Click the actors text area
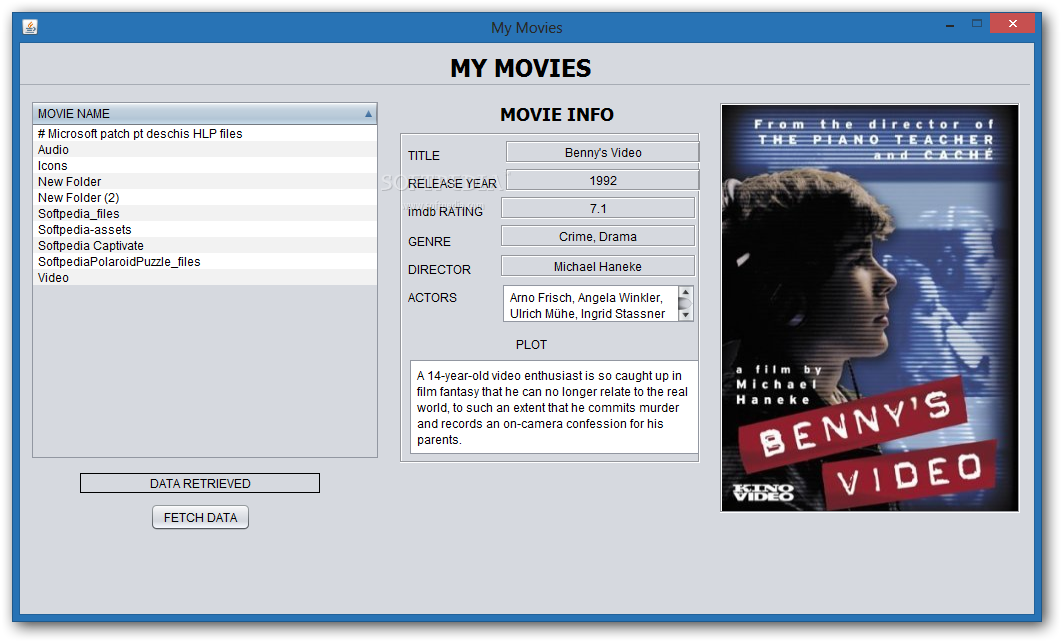 [591, 303]
